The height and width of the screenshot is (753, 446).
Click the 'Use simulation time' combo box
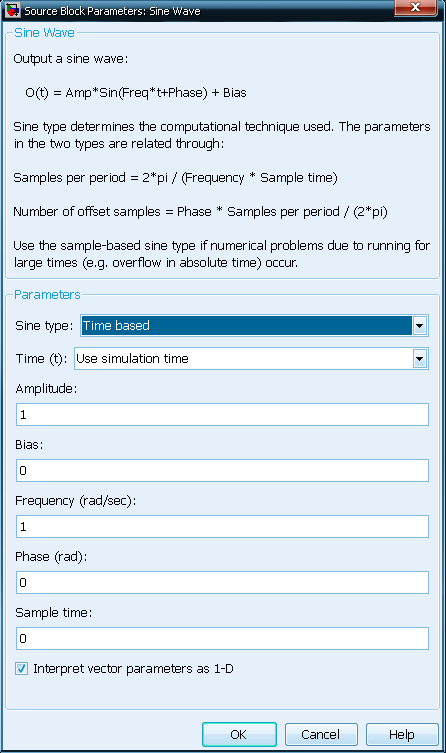point(251,359)
